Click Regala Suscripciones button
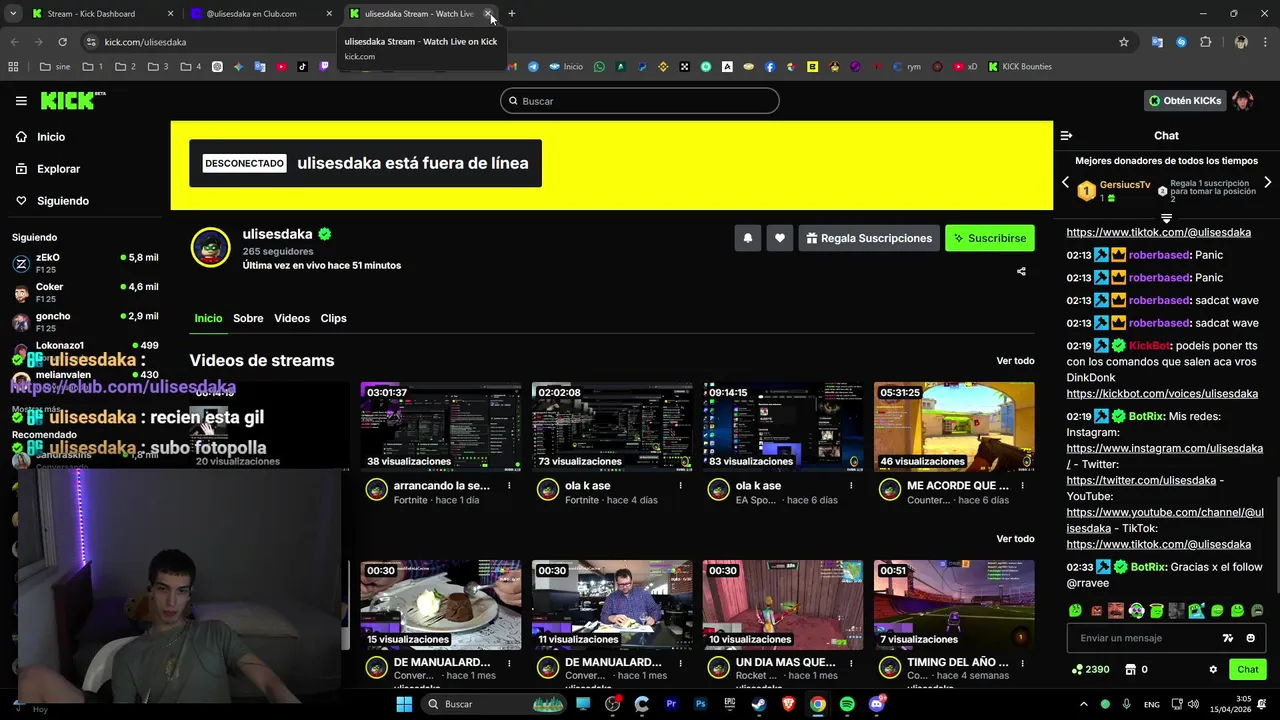 tap(869, 238)
